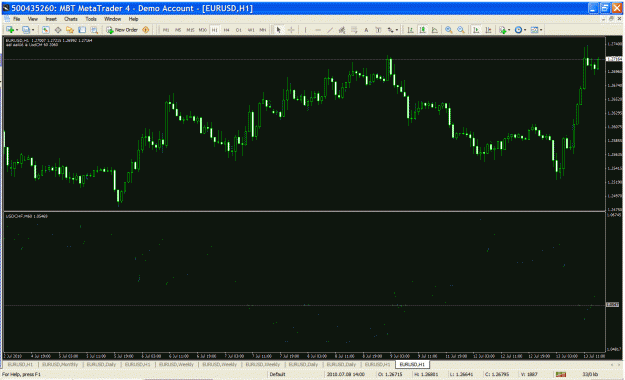Open the Window menu
Image resolution: width=625 pixels, height=380 pixels.
(x=112, y=19)
